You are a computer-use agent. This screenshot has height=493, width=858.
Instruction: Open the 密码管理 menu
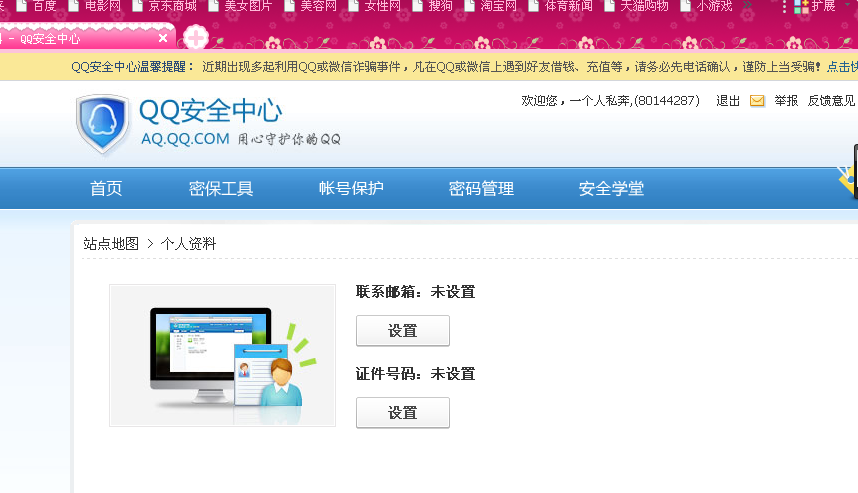481,188
